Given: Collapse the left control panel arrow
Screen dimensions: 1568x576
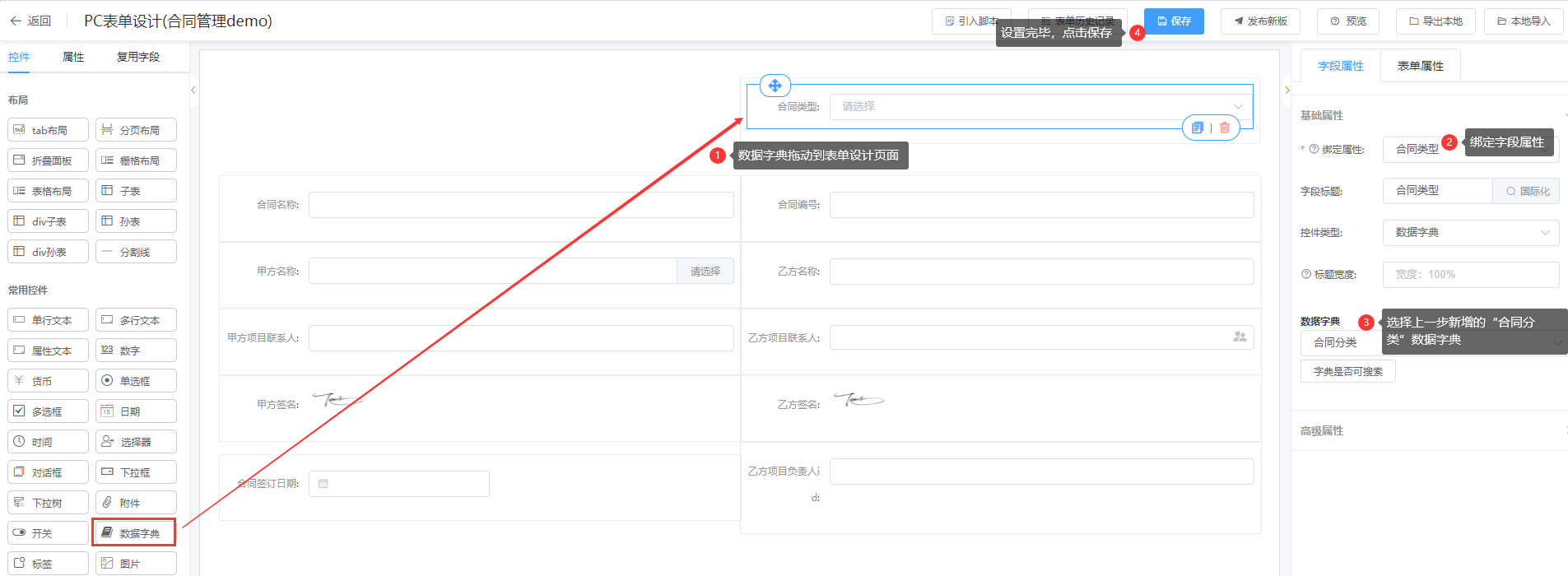Looking at the screenshot, I should click(193, 91).
